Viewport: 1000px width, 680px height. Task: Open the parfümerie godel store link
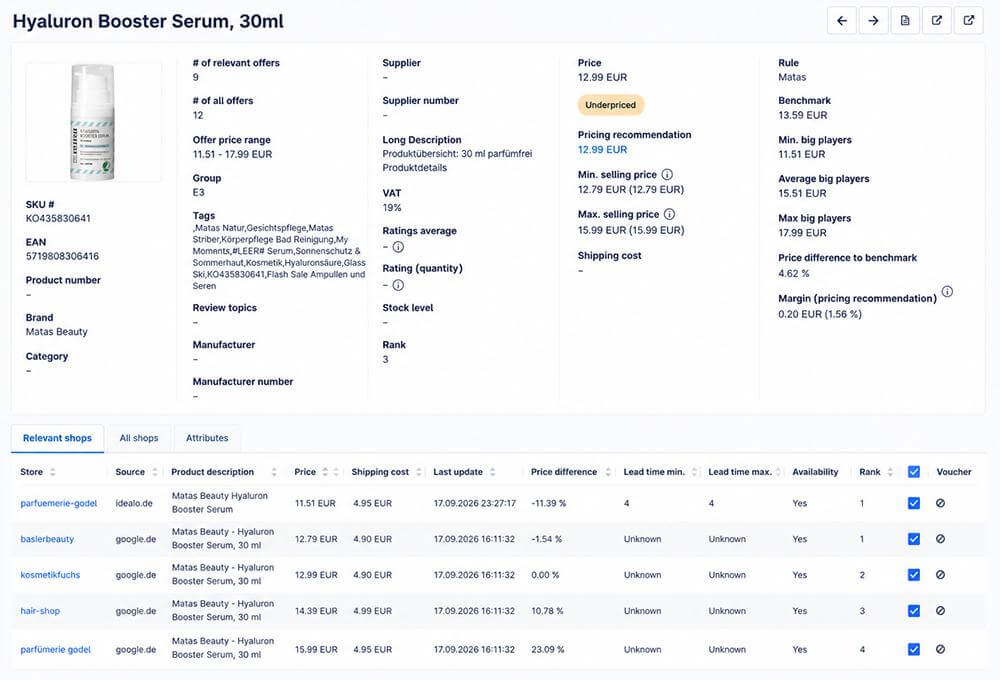point(55,649)
